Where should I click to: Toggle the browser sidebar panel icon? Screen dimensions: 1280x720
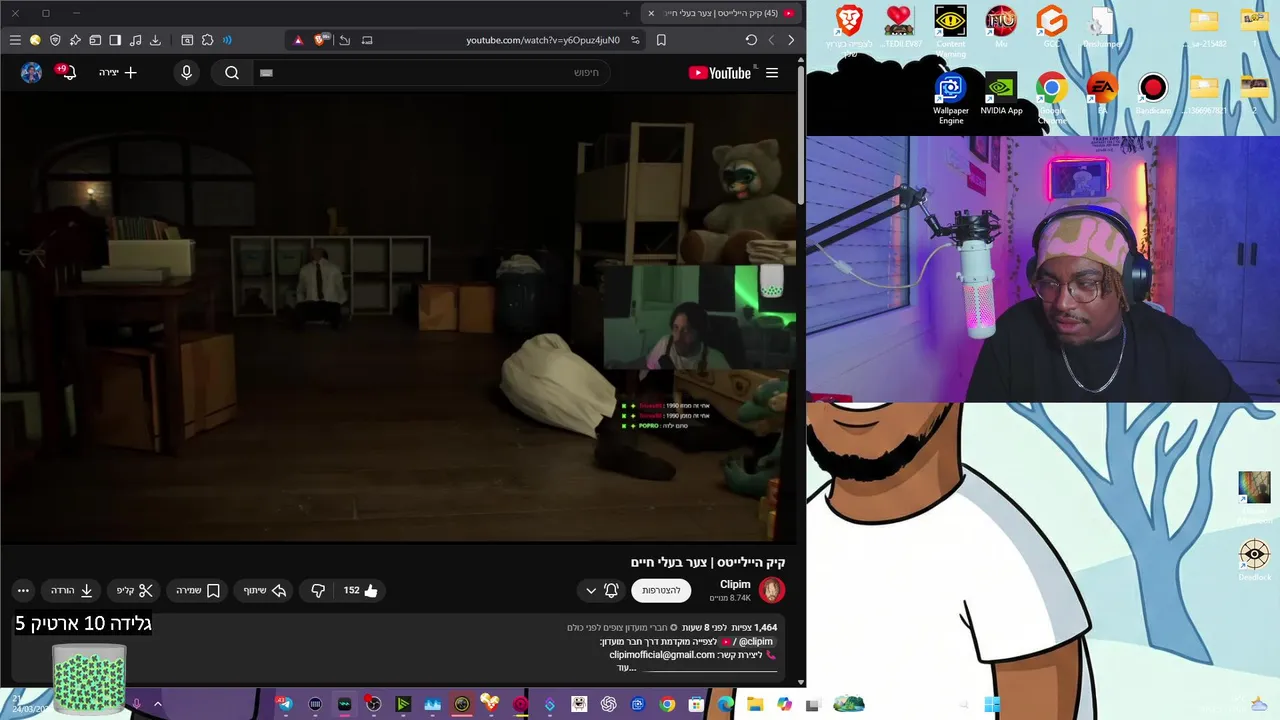pyautogui.click(x=115, y=40)
